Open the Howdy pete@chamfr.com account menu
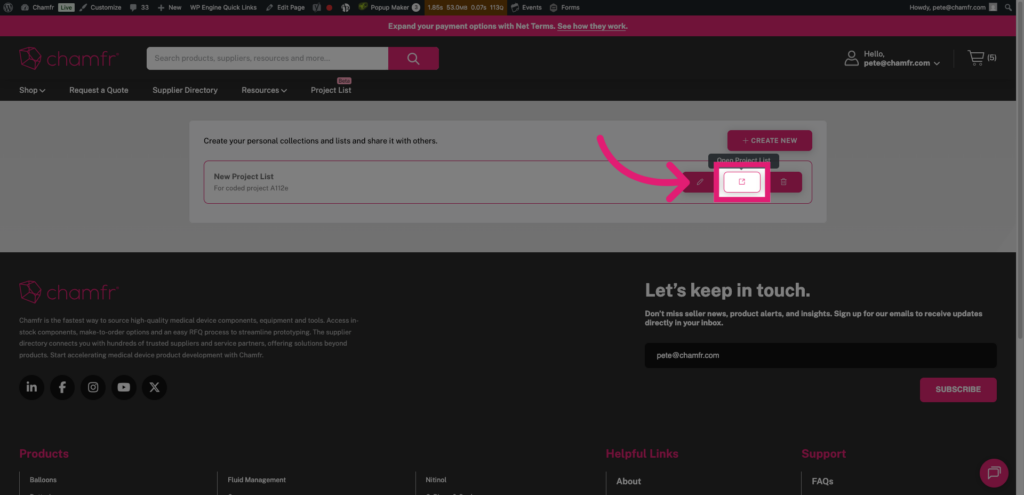The width and height of the screenshot is (1024, 495). point(953,7)
